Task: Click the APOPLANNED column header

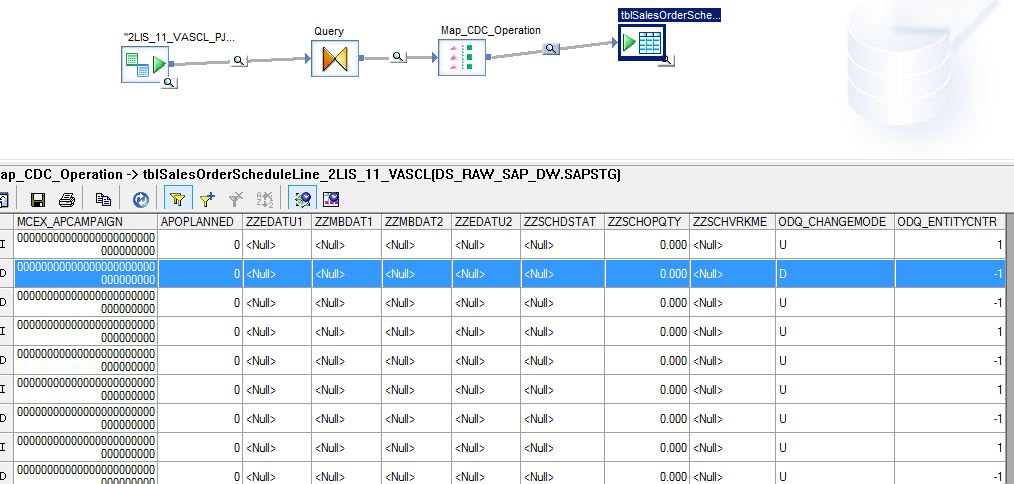Action: [x=201, y=221]
